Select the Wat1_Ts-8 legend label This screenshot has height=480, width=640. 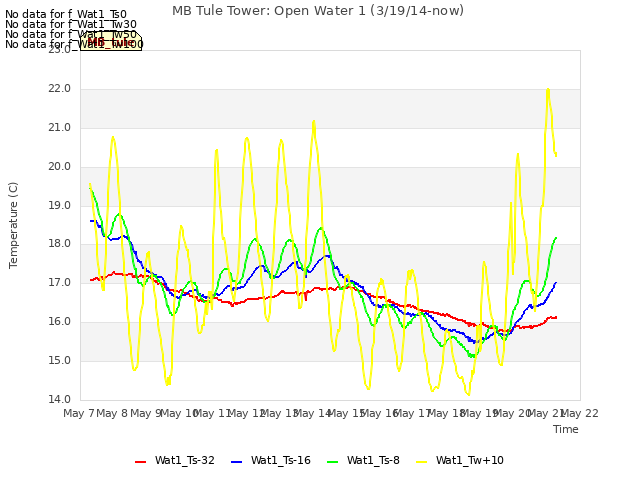(373, 460)
